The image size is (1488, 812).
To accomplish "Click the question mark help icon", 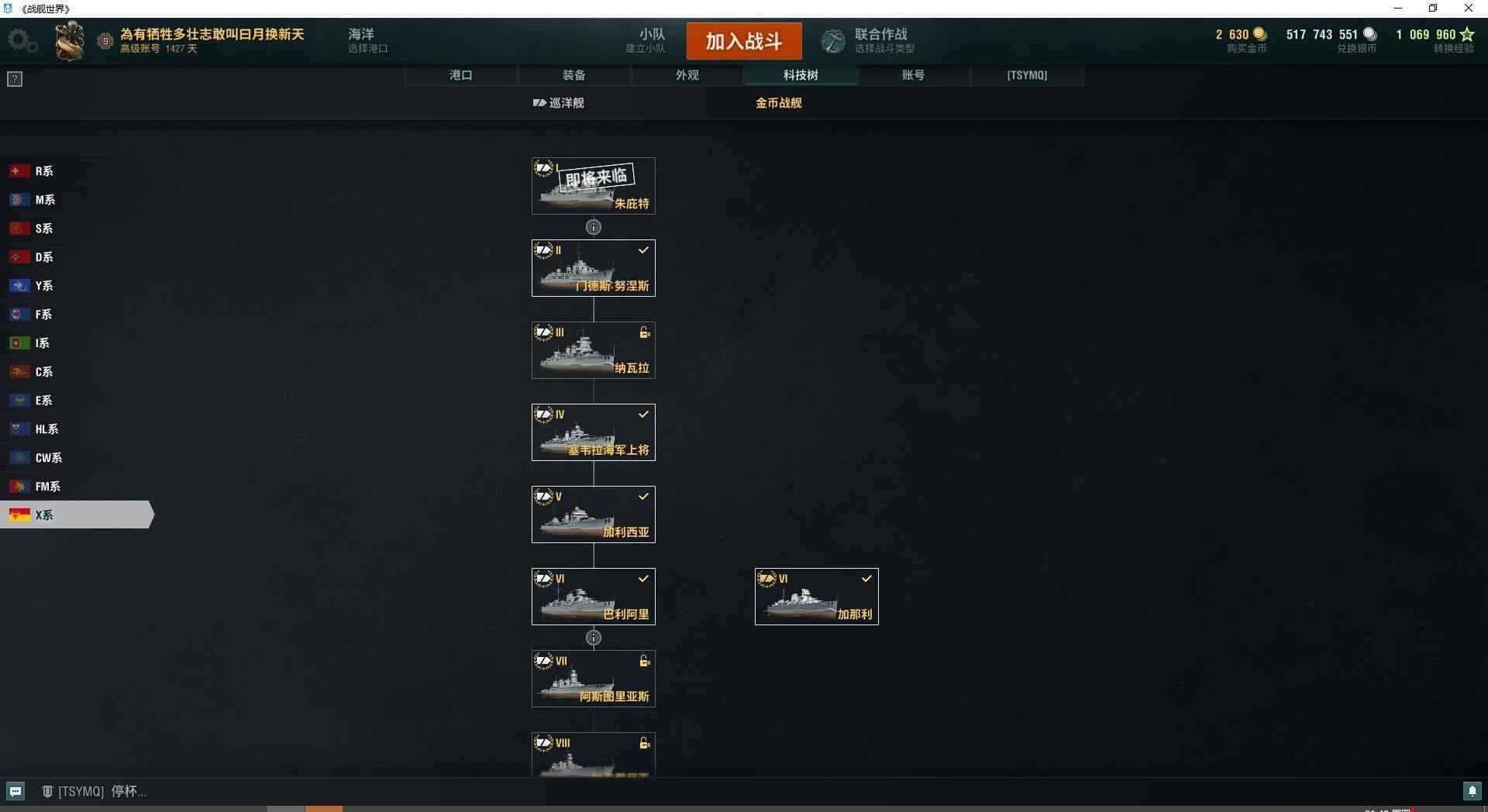I will (15, 79).
